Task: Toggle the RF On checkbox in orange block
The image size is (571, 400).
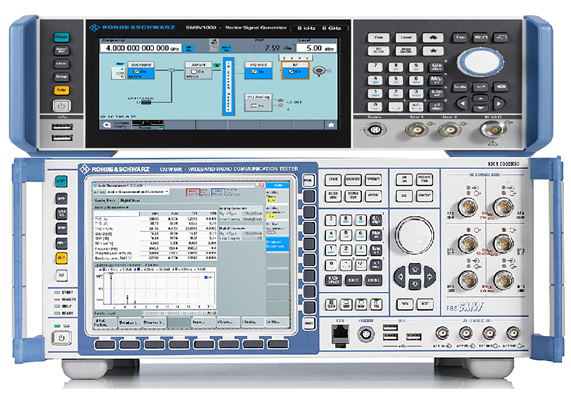Action: (x=291, y=72)
